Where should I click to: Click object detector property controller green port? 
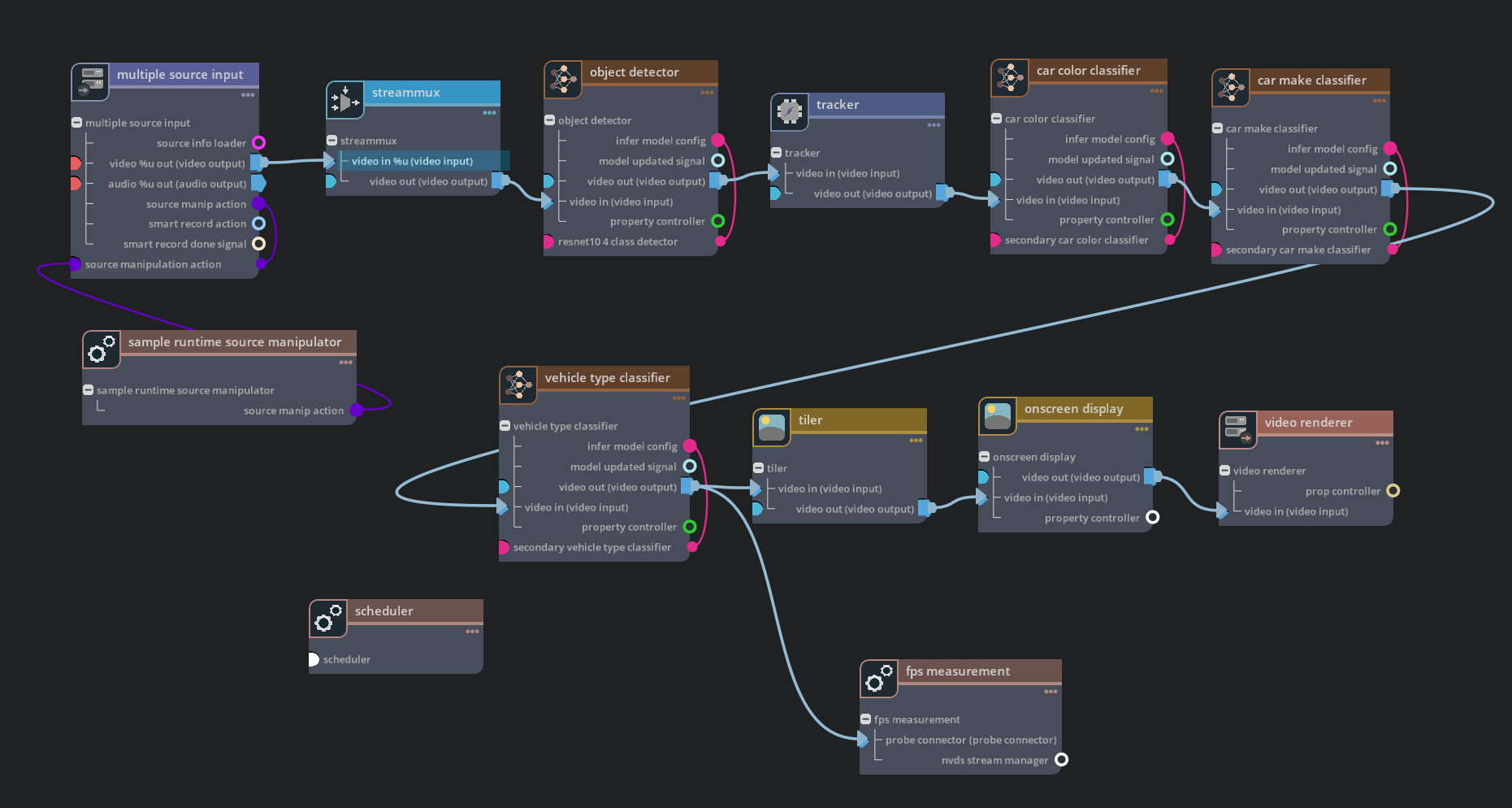tap(717, 221)
